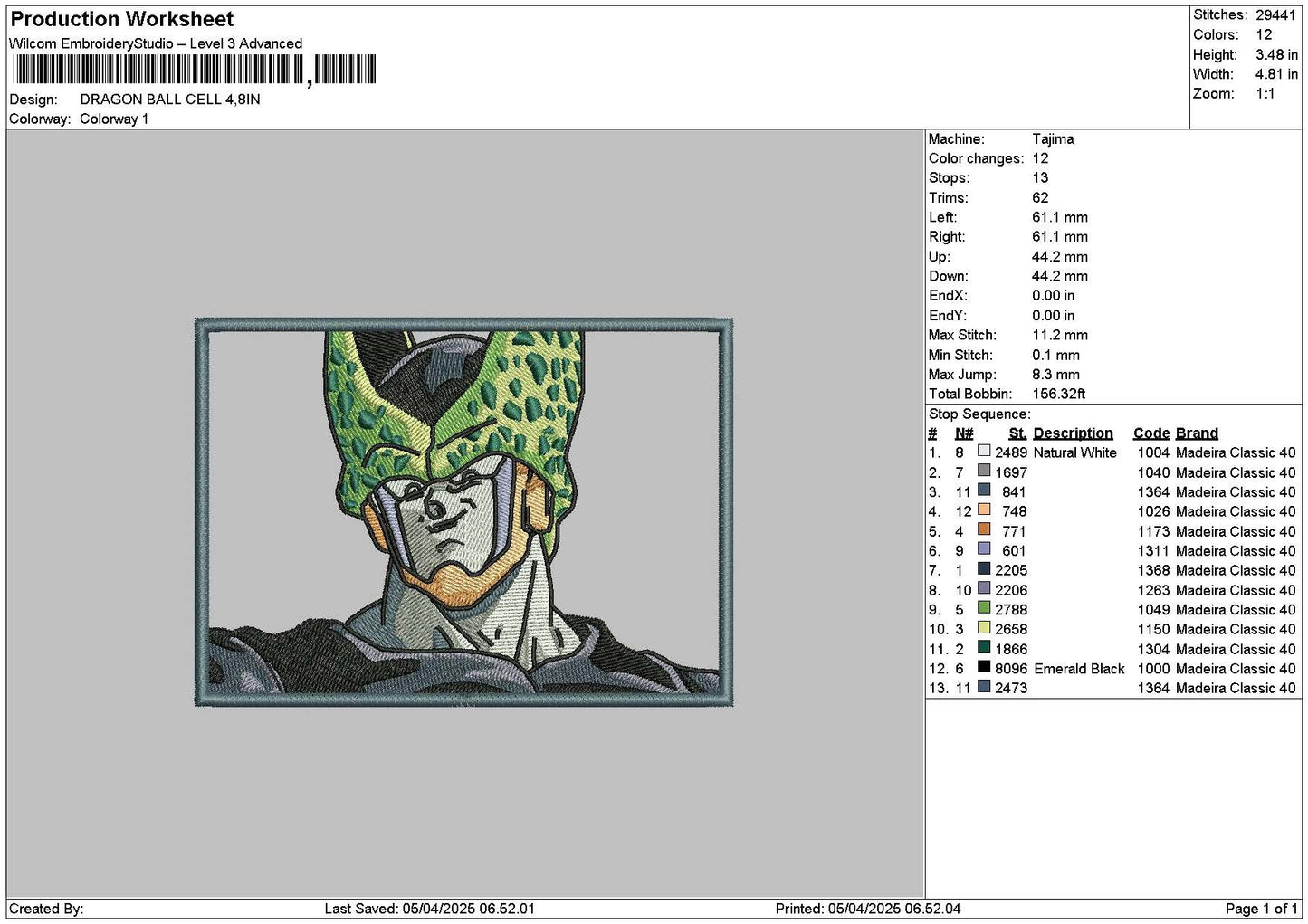Click the blue-grey swatch in stop 13

984,687
